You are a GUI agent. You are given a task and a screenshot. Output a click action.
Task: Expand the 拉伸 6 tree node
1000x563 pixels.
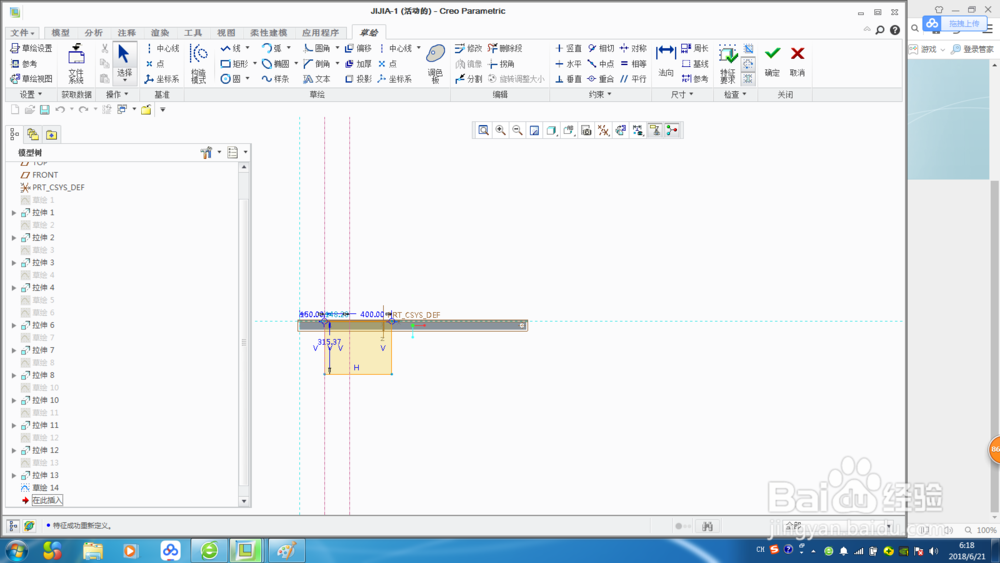pyautogui.click(x=14, y=325)
